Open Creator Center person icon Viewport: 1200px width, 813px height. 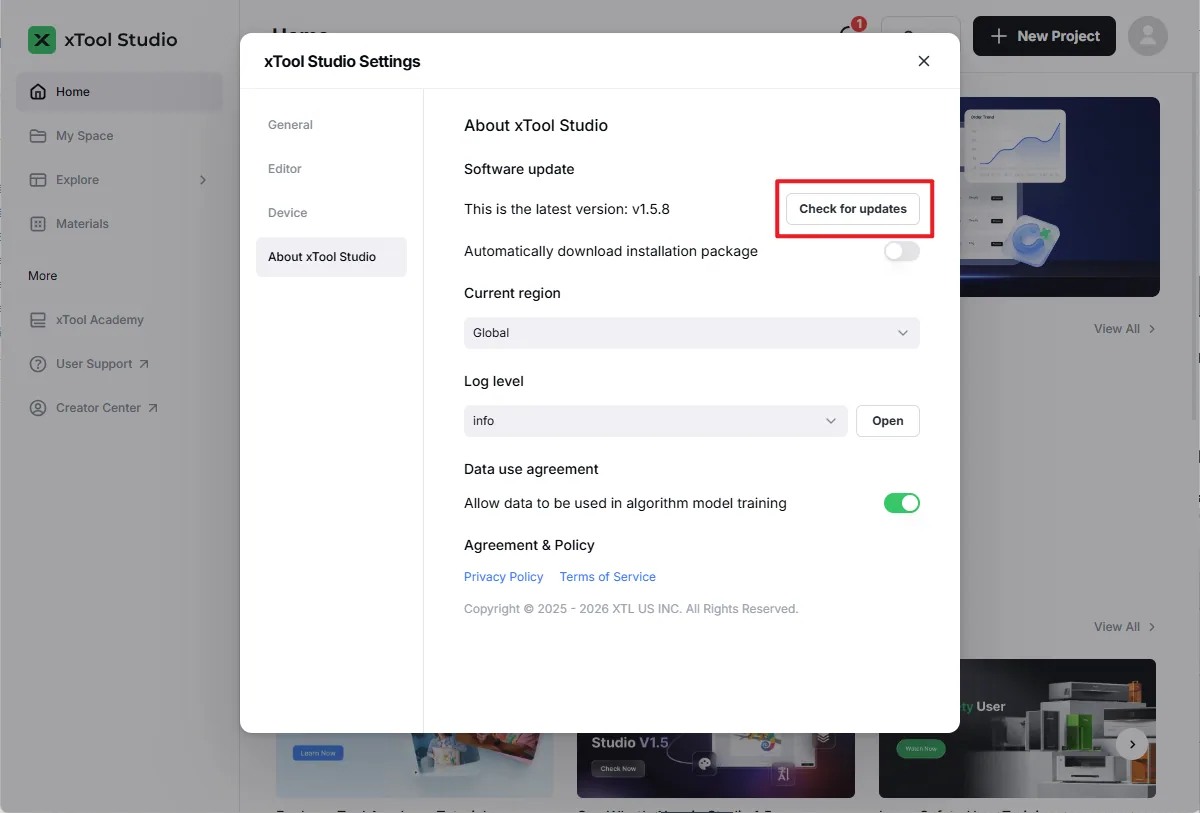tap(38, 408)
